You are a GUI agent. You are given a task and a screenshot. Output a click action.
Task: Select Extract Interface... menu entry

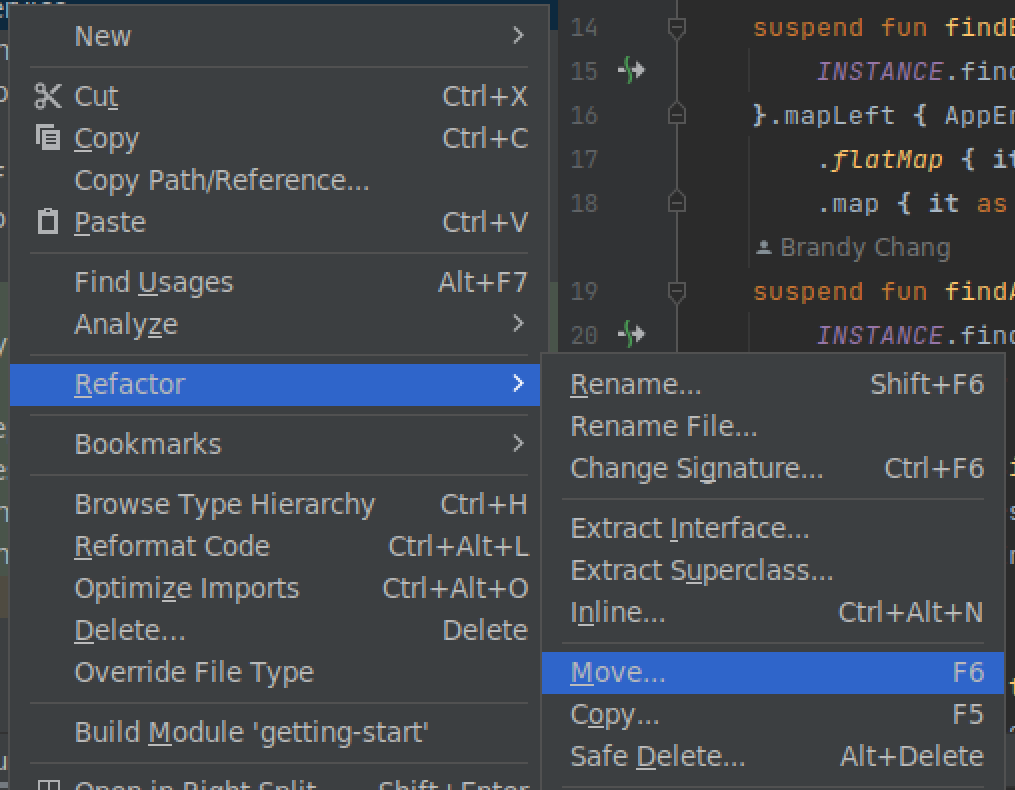689,528
